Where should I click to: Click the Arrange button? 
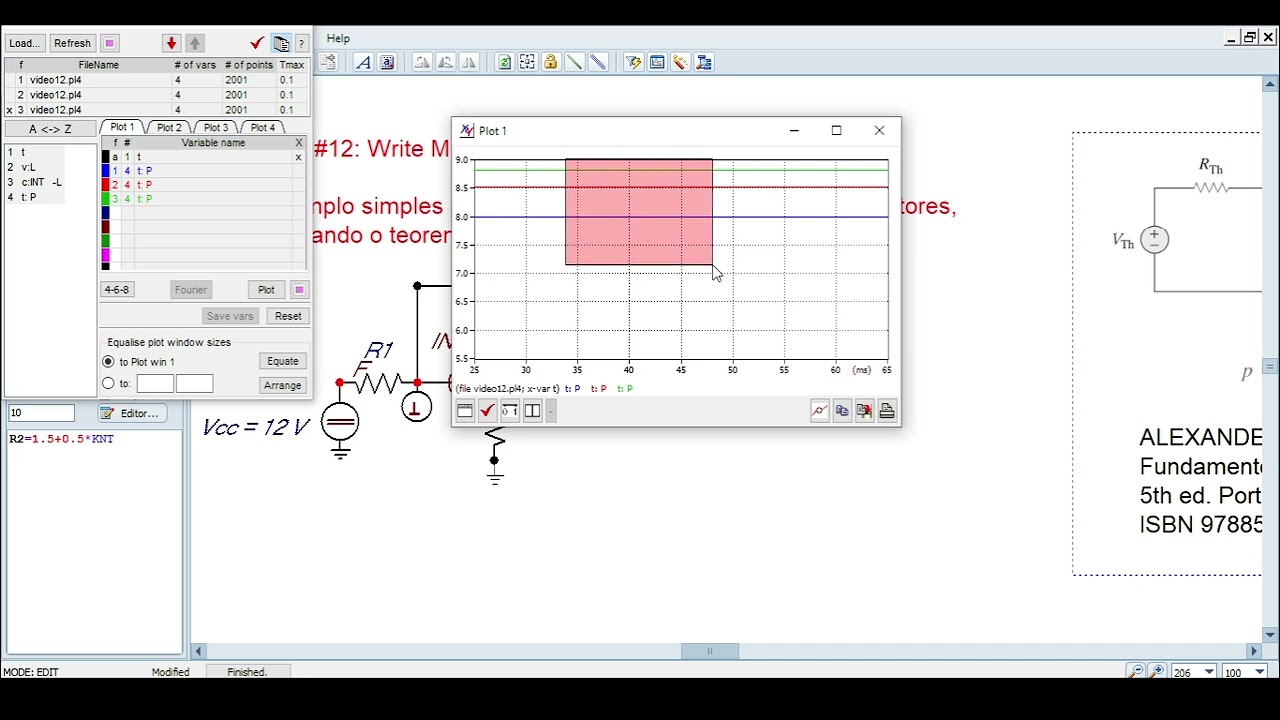(x=283, y=385)
